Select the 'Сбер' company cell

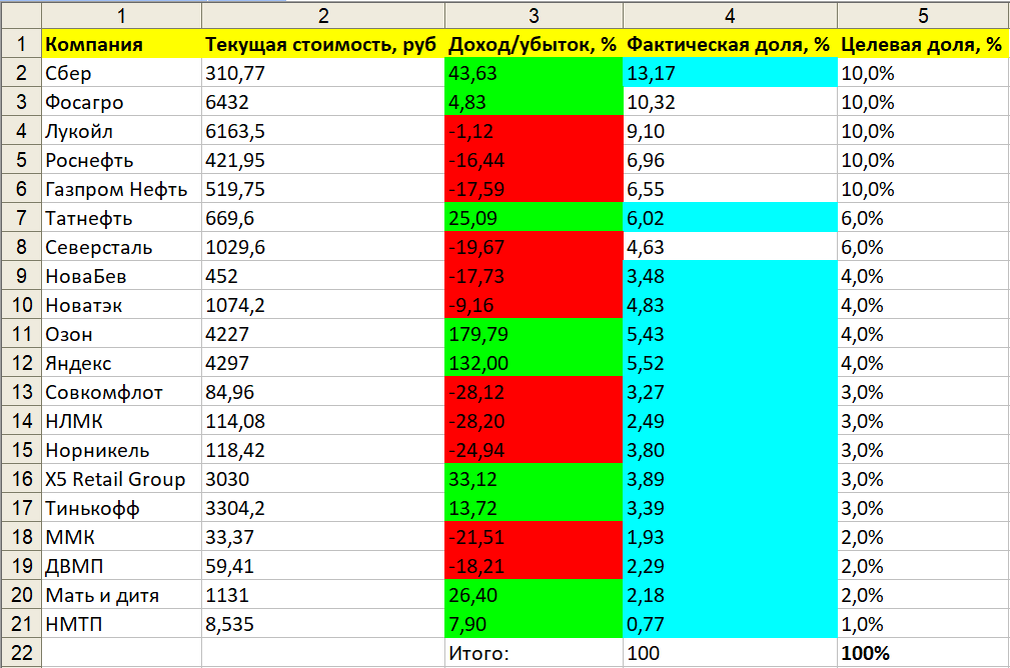(x=121, y=73)
